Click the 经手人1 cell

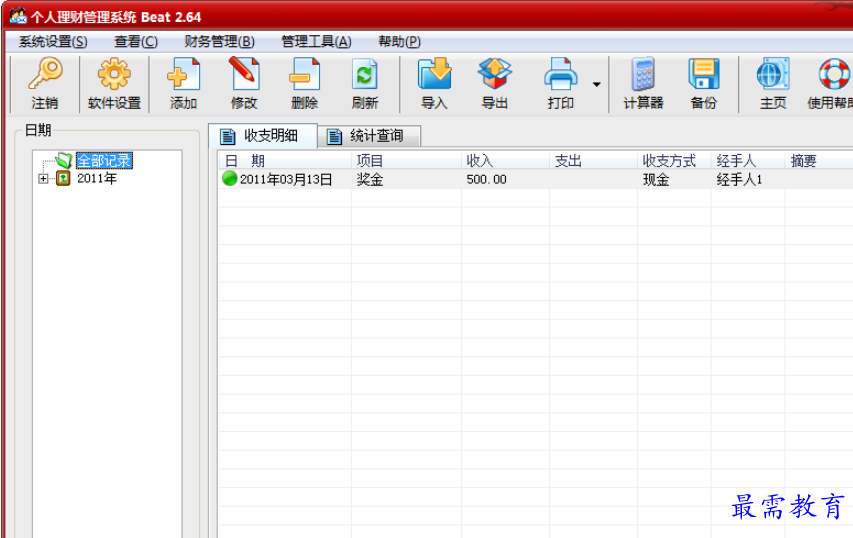pyautogui.click(x=739, y=180)
